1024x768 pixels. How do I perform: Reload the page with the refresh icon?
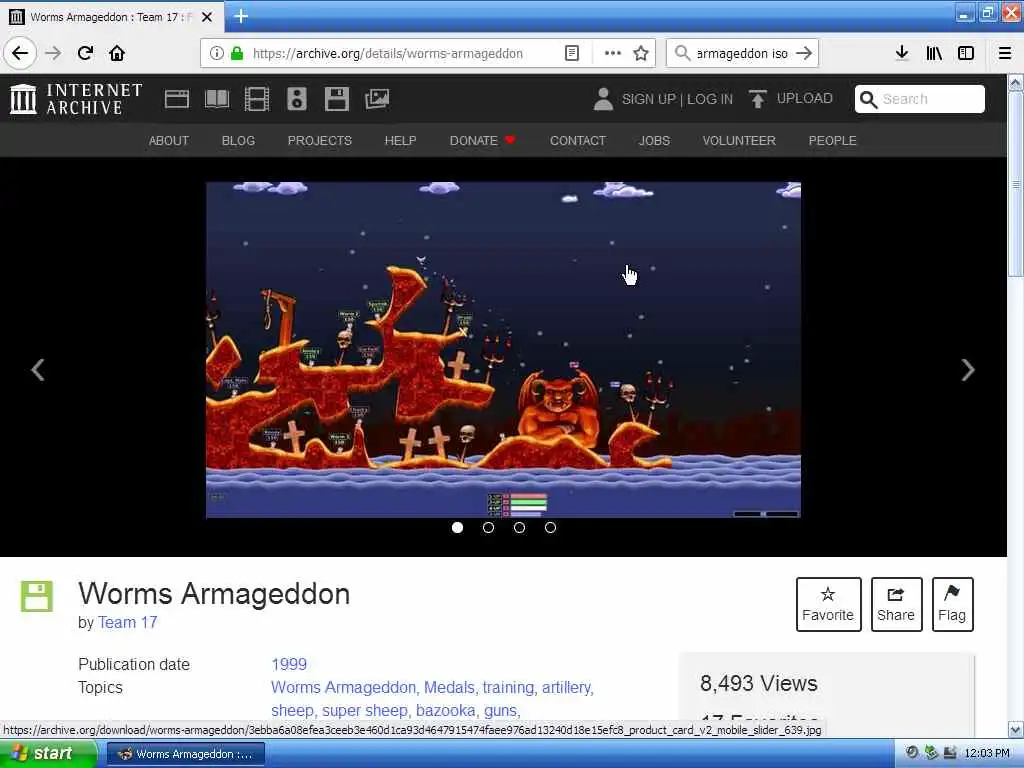86,53
